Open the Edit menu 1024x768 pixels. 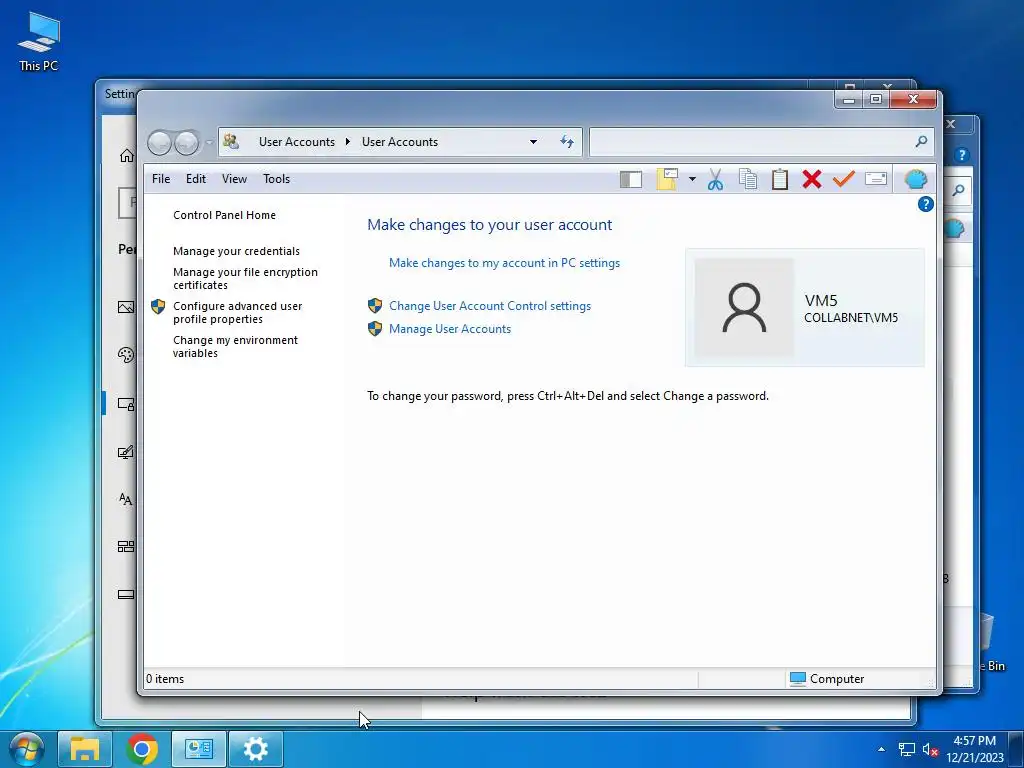click(x=195, y=179)
